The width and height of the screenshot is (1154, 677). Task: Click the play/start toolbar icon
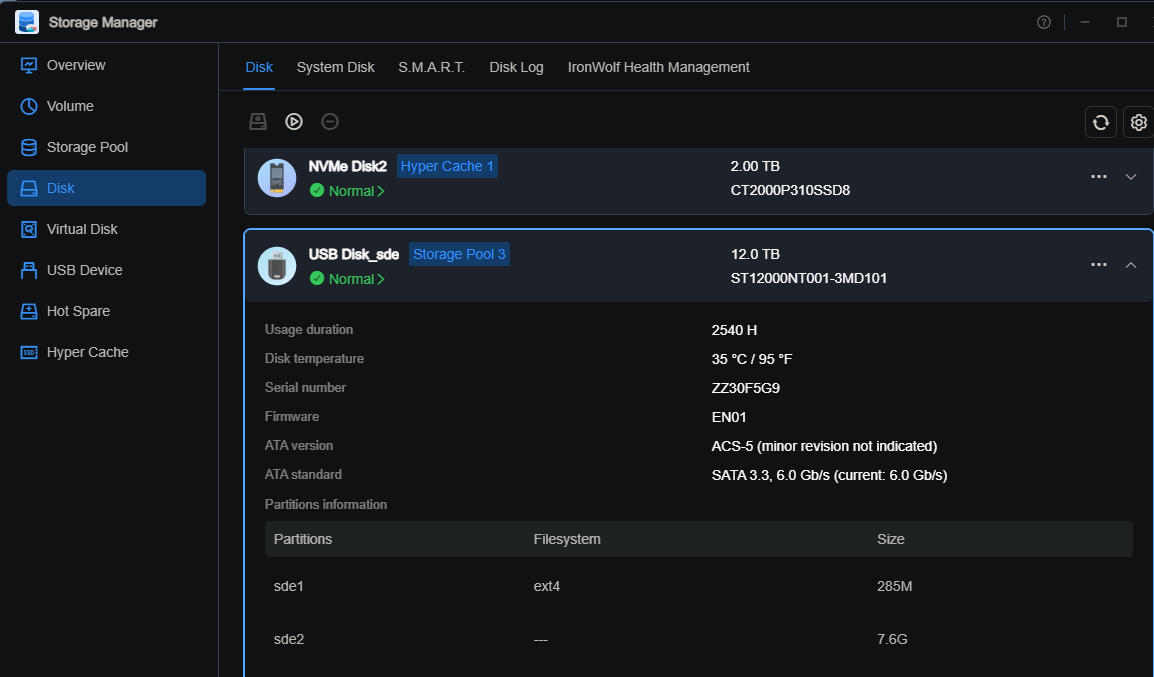tap(294, 121)
